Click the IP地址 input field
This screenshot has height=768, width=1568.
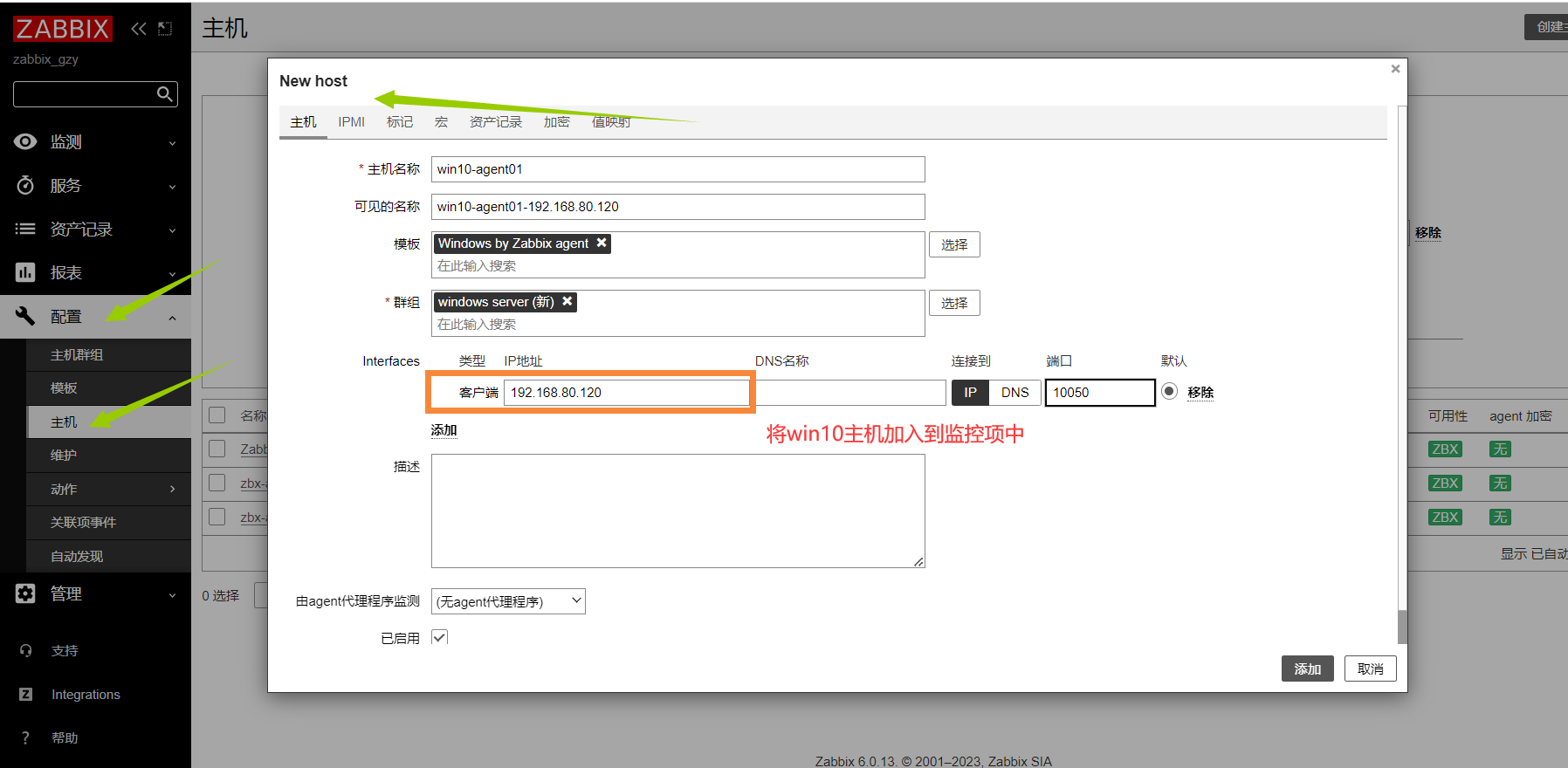[627, 393]
